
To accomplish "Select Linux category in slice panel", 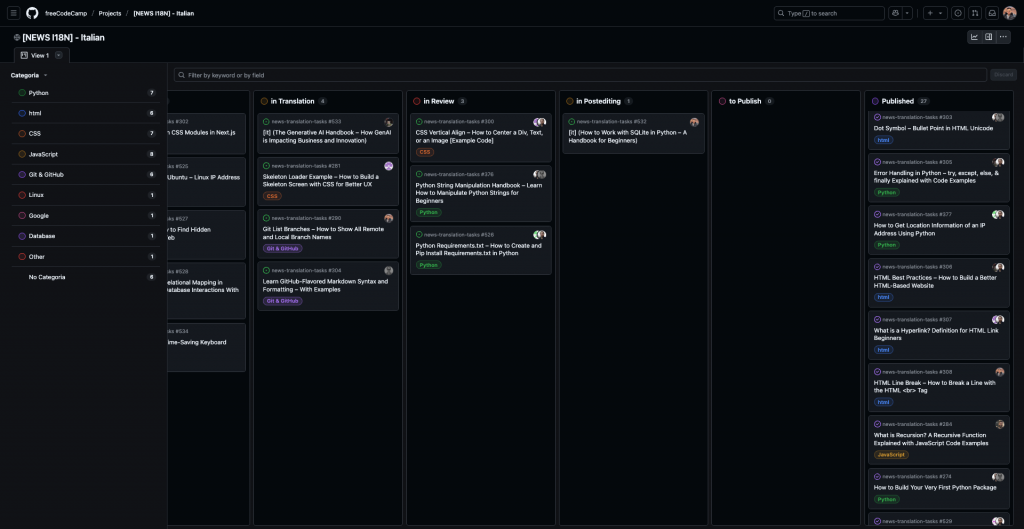I will click(x=84, y=195).
